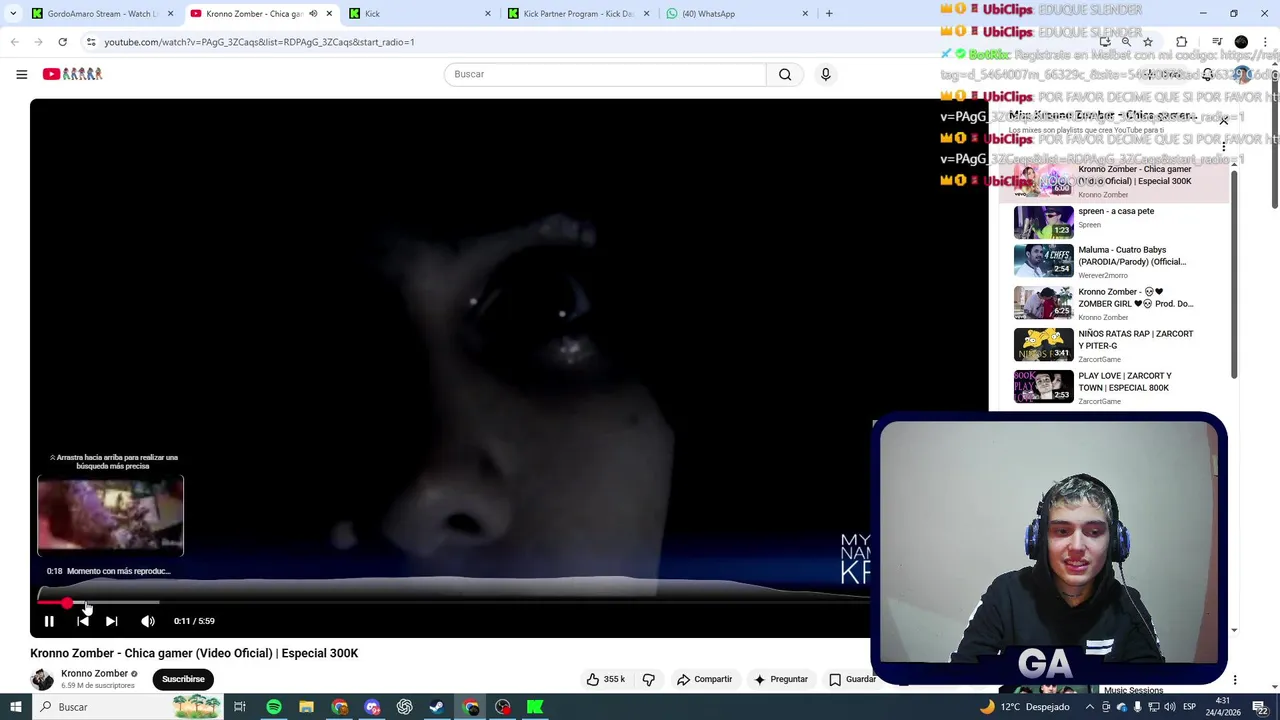This screenshot has width=1280, height=720.
Task: Open the YouTube hamburger guide menu
Action: (x=21, y=74)
